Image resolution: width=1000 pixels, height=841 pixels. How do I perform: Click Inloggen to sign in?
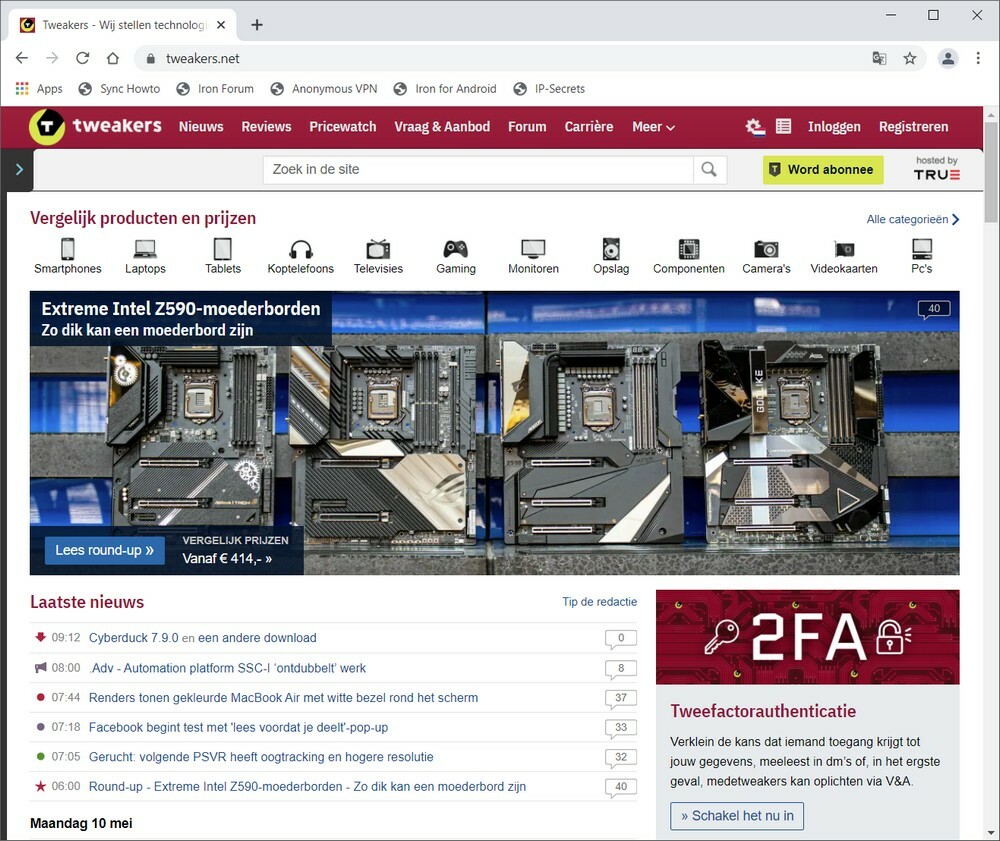[834, 127]
